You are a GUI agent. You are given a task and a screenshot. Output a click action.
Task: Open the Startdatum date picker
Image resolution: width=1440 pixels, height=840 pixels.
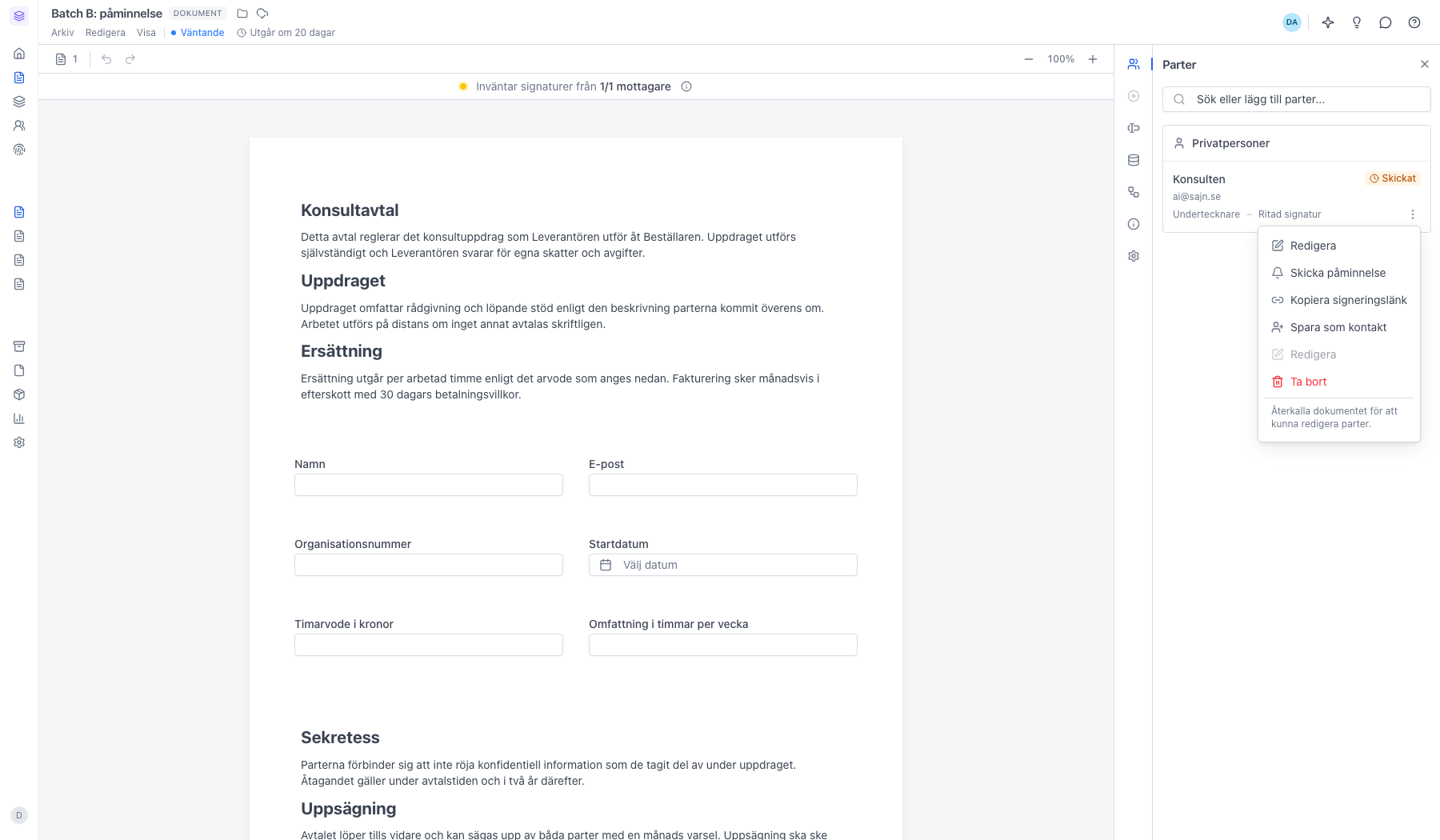(x=723, y=565)
